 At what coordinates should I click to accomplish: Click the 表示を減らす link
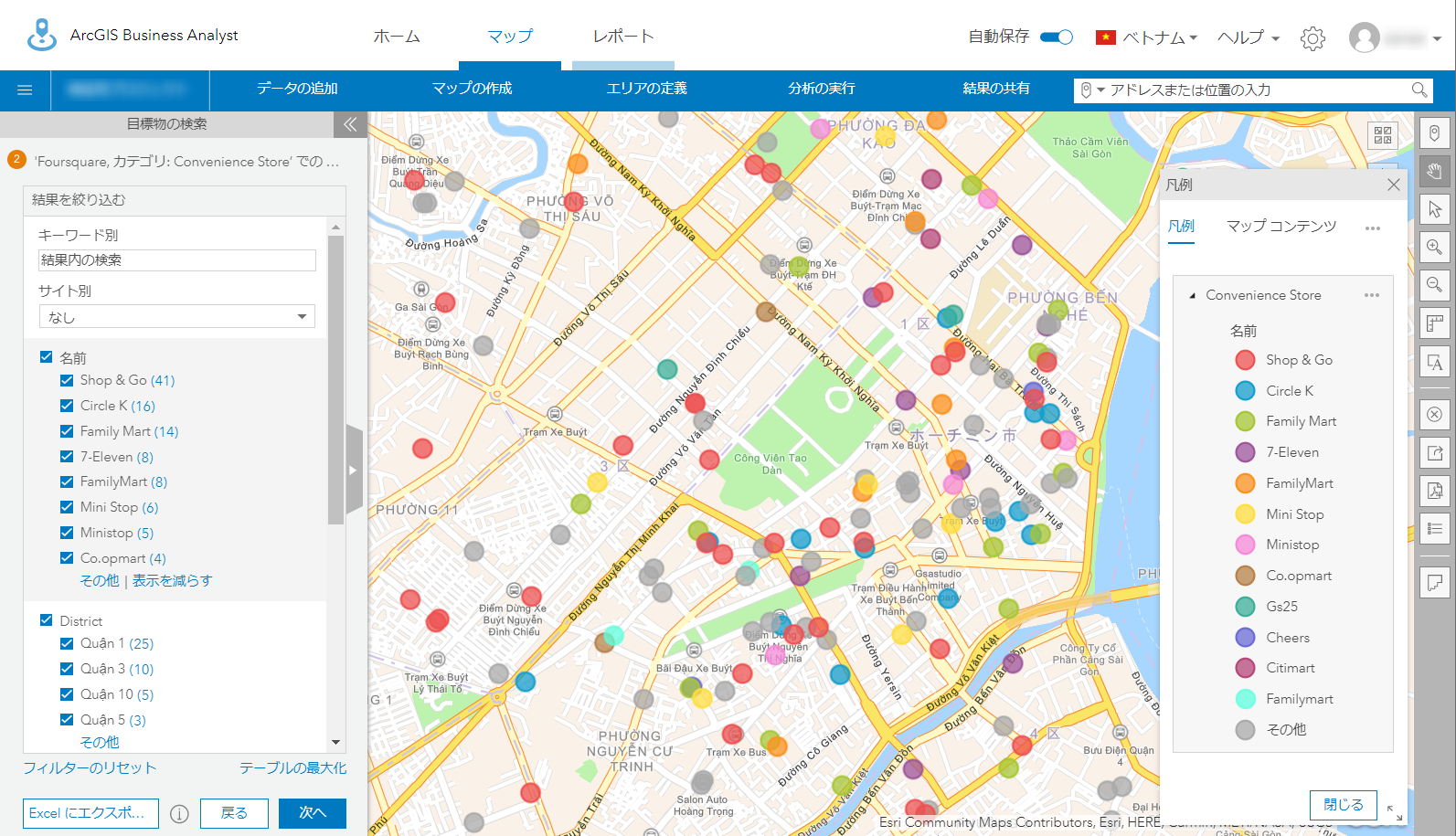pos(173,581)
